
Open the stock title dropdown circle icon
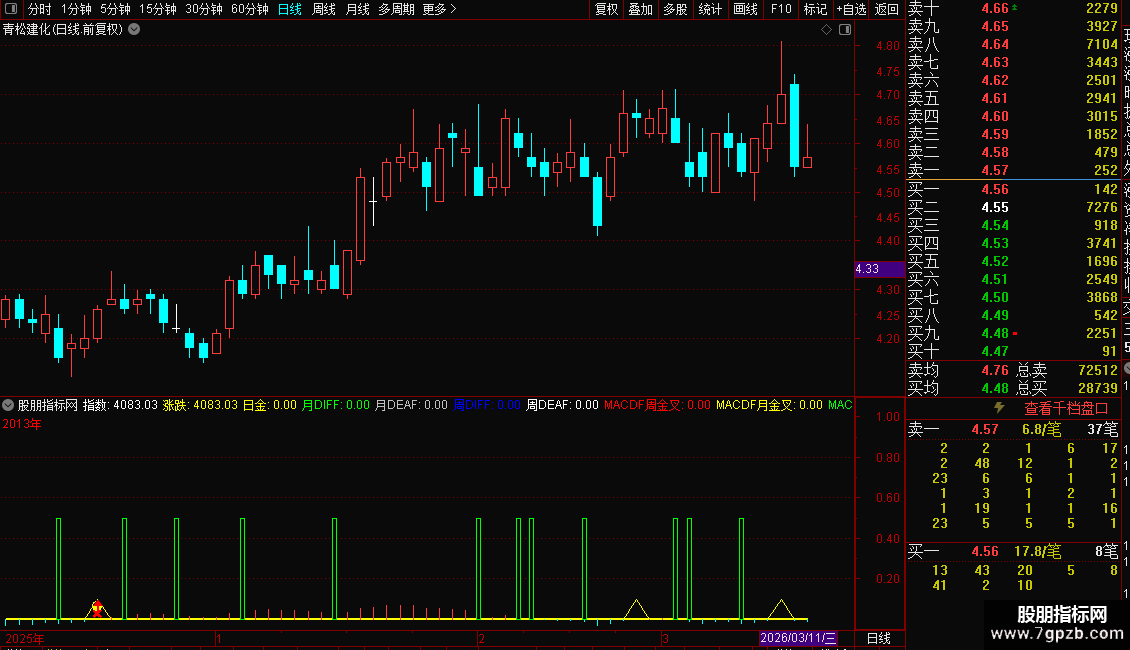(x=134, y=30)
